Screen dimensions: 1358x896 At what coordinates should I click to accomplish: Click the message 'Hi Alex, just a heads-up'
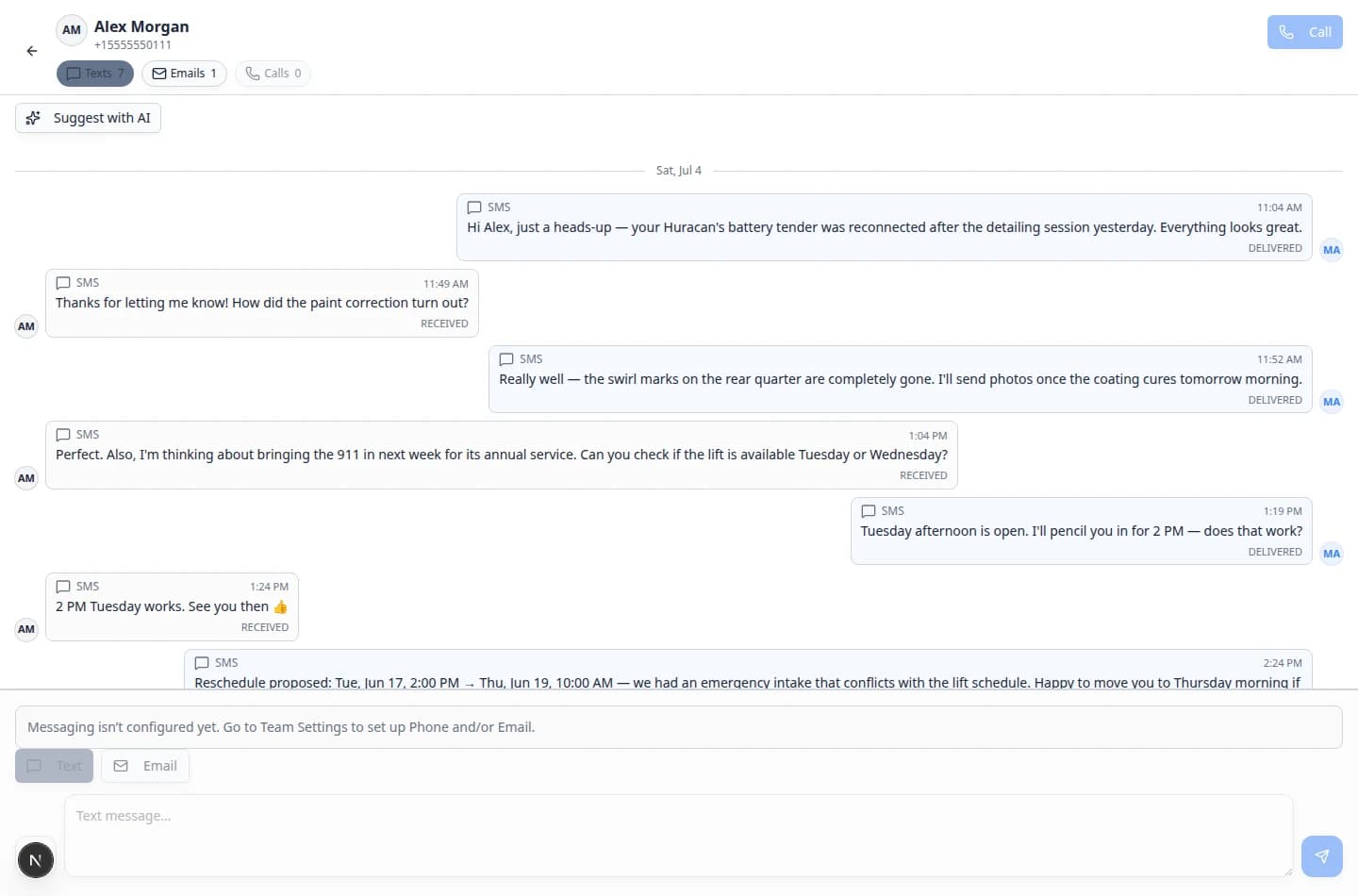885,227
